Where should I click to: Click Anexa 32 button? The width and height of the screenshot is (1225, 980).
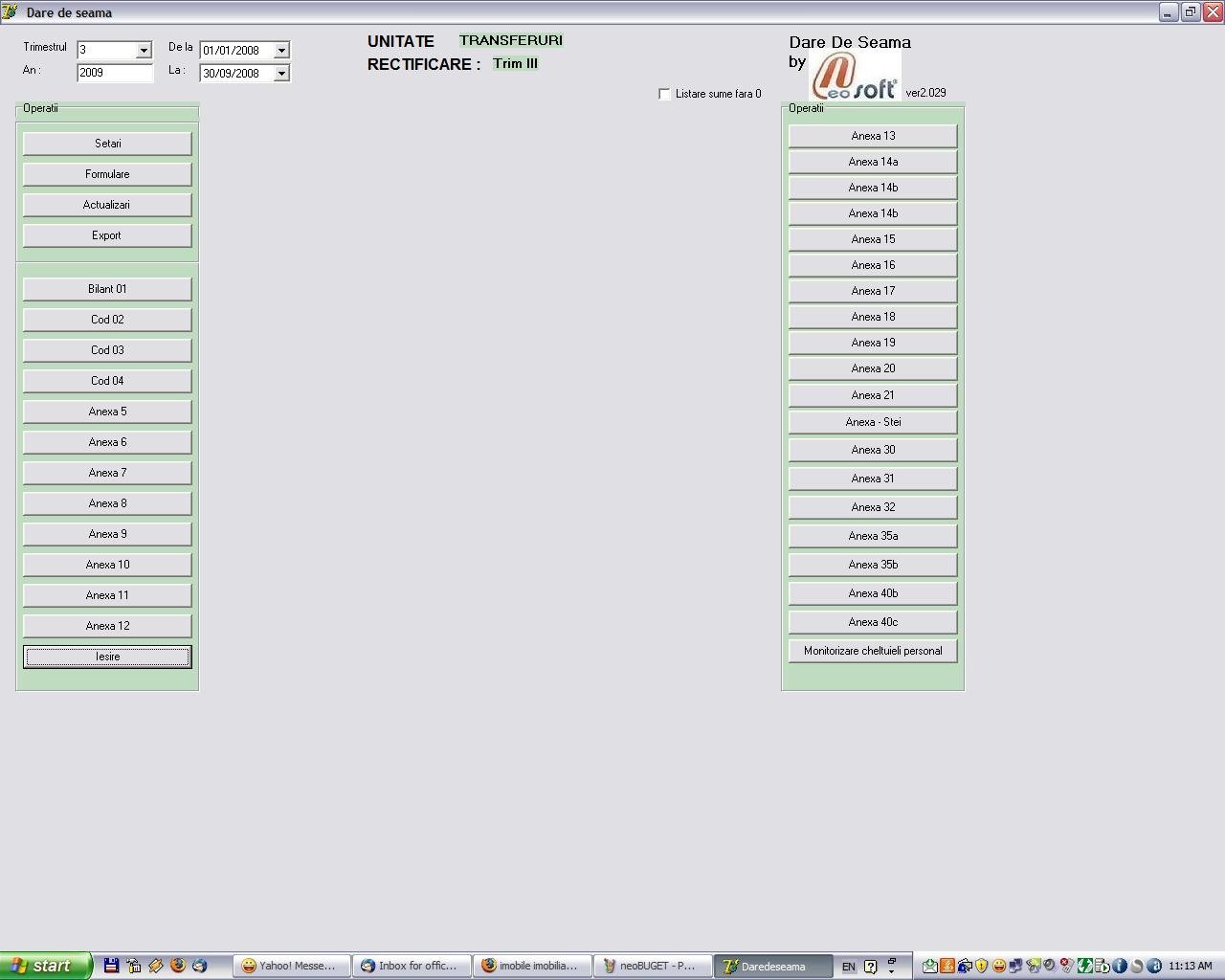(x=873, y=507)
